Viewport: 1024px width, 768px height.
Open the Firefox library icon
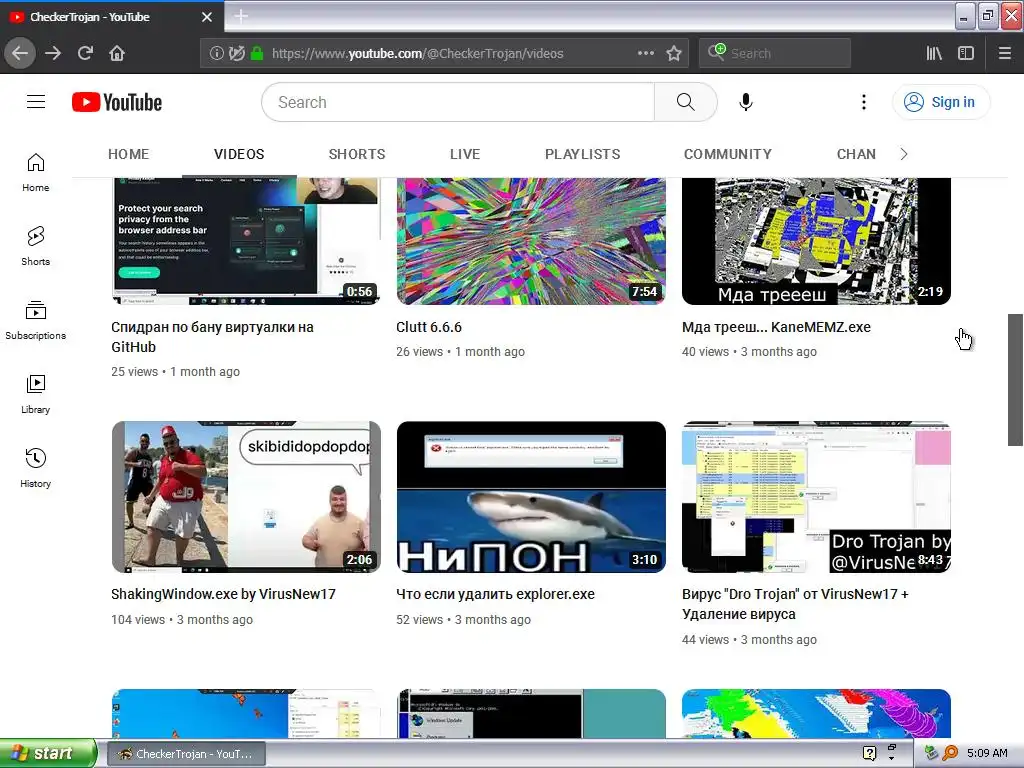pyautogui.click(x=934, y=54)
